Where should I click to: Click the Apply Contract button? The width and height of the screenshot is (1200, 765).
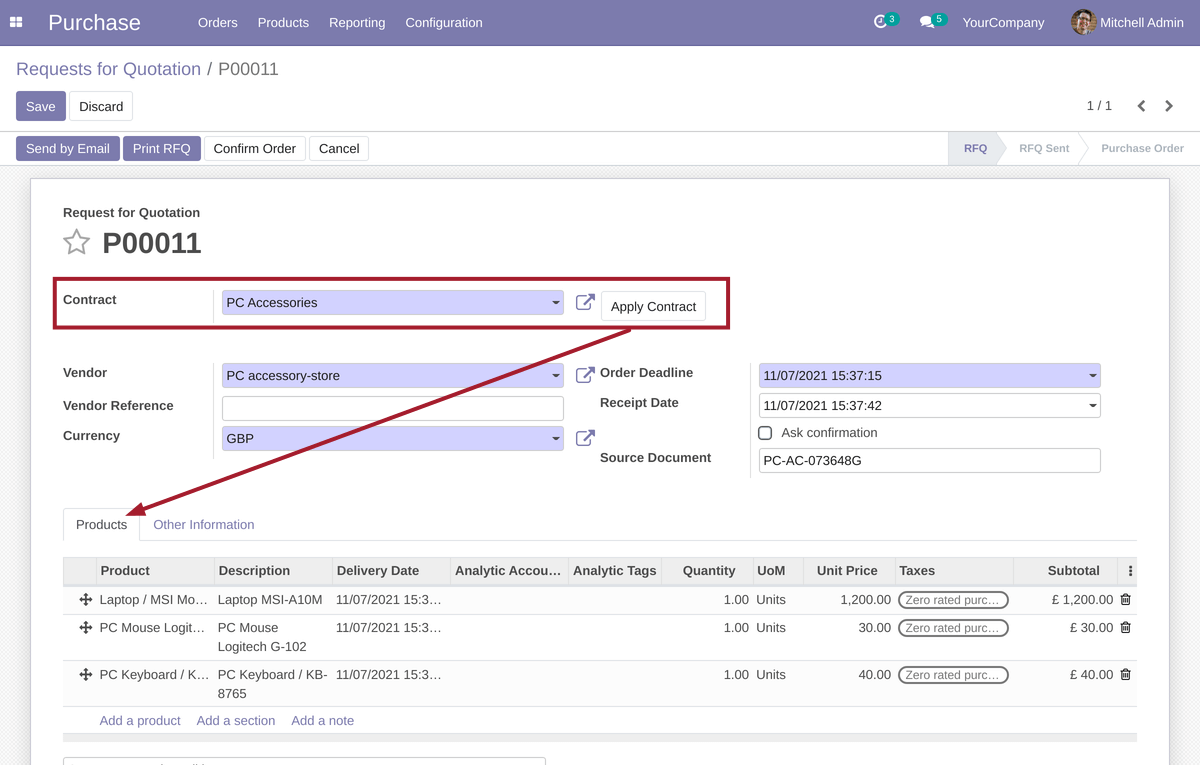click(x=653, y=306)
